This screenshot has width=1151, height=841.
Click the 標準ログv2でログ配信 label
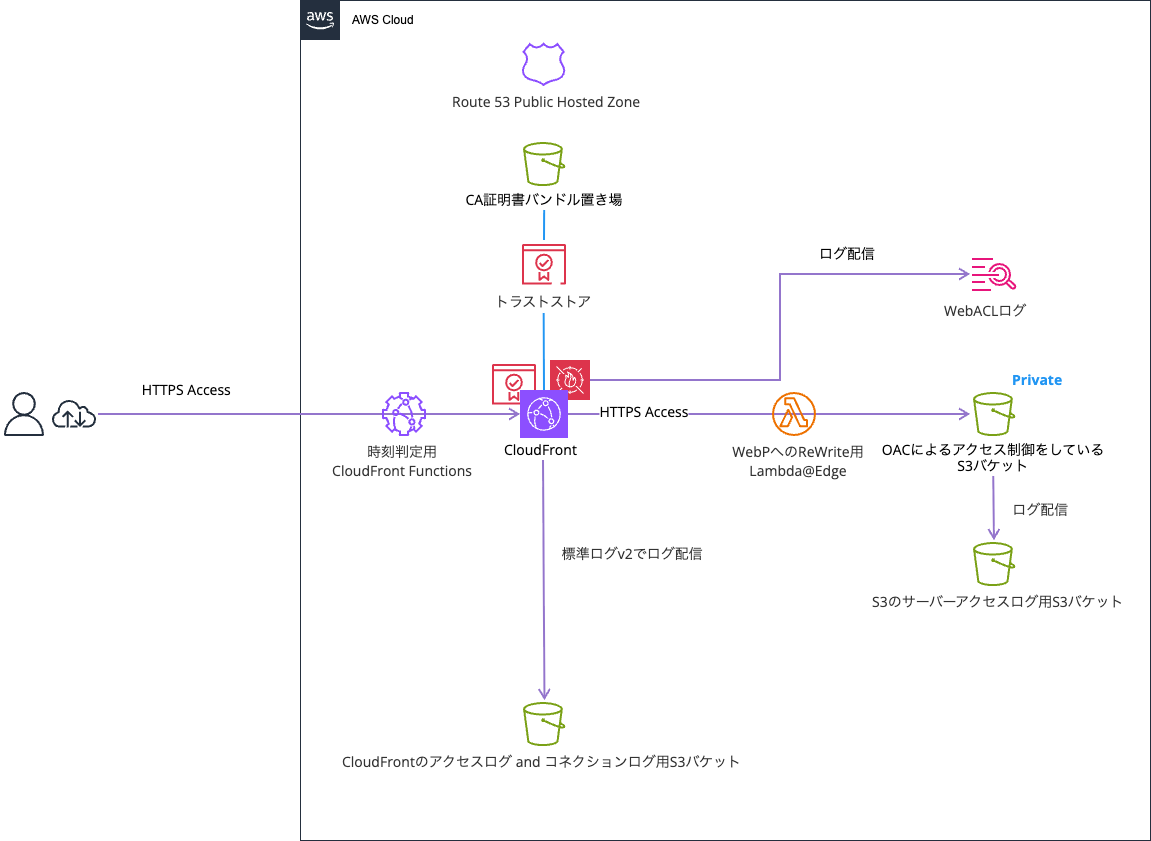tap(632, 553)
